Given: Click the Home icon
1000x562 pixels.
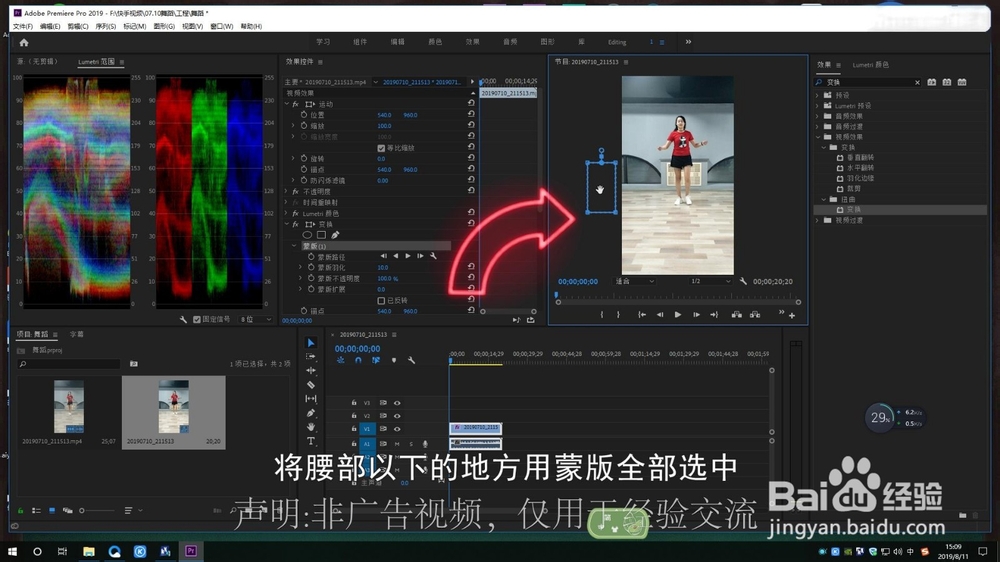Looking at the screenshot, I should pyautogui.click(x=24, y=43).
